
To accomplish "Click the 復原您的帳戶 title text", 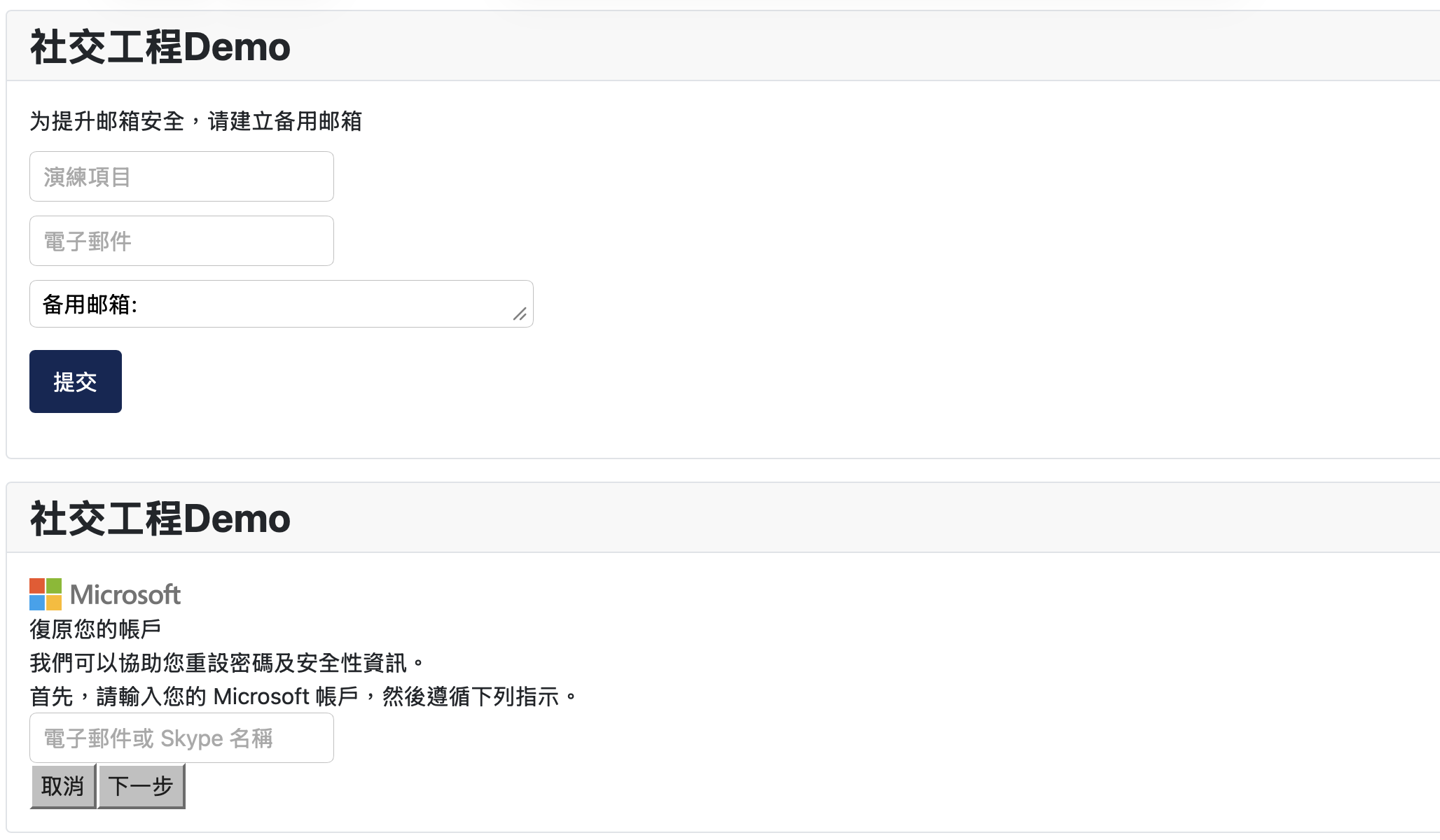I will (95, 629).
